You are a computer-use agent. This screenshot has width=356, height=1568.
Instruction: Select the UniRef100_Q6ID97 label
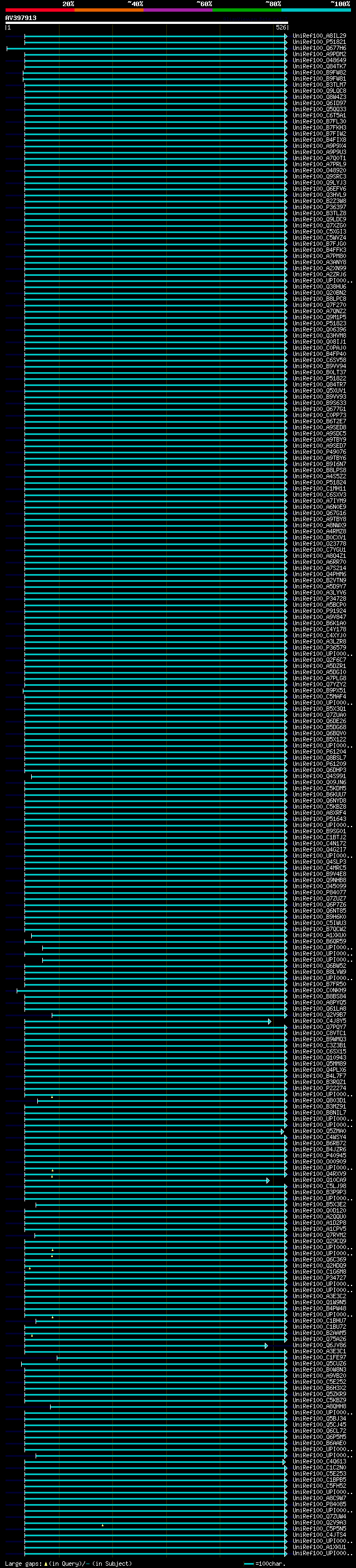pos(319,103)
